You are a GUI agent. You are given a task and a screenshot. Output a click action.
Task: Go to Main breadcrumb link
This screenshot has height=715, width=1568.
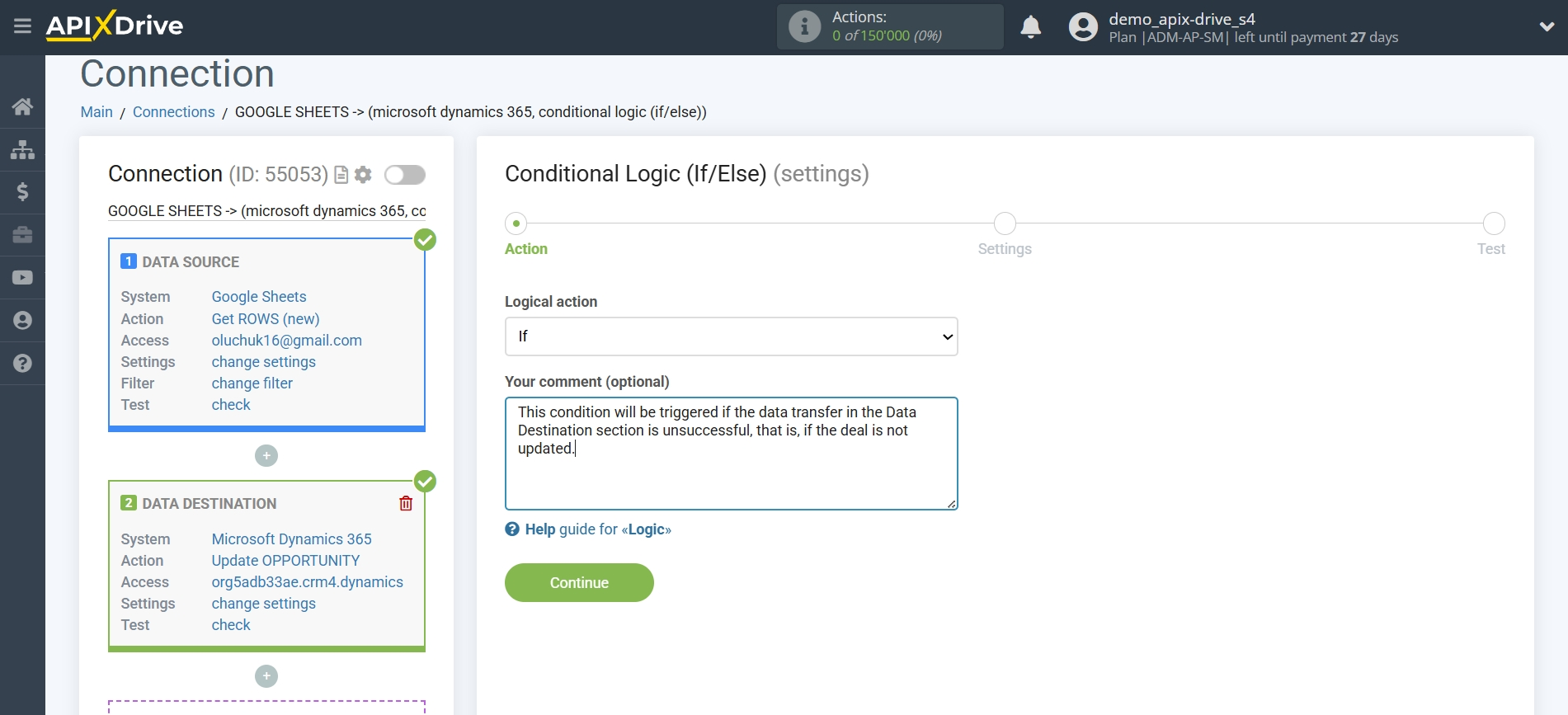click(x=97, y=112)
